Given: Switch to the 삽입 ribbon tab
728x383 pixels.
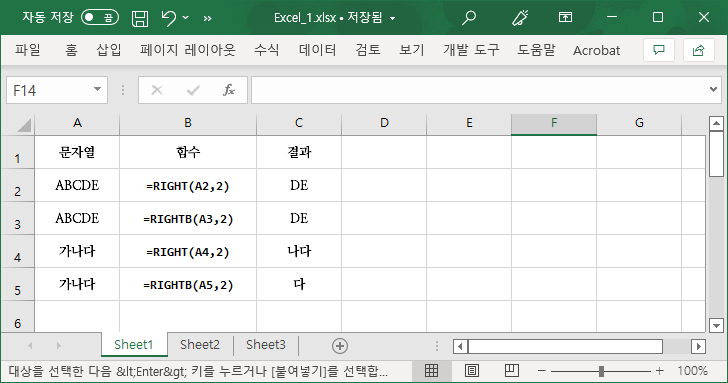Looking at the screenshot, I should [x=109, y=50].
